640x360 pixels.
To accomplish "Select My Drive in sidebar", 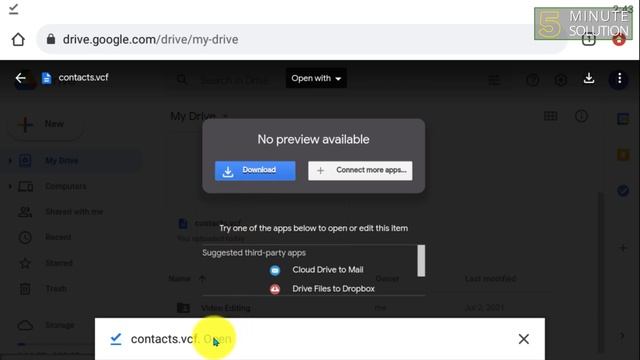I will pos(61,161).
